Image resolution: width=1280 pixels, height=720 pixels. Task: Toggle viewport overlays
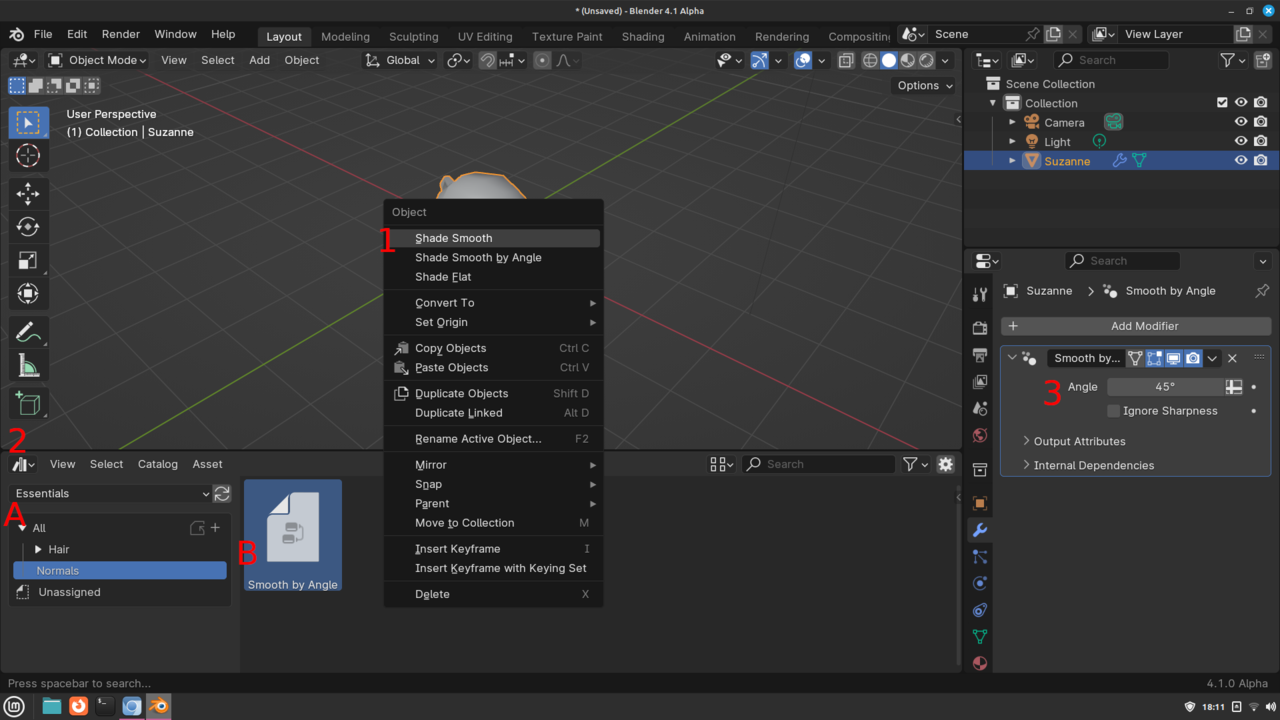tap(803, 60)
